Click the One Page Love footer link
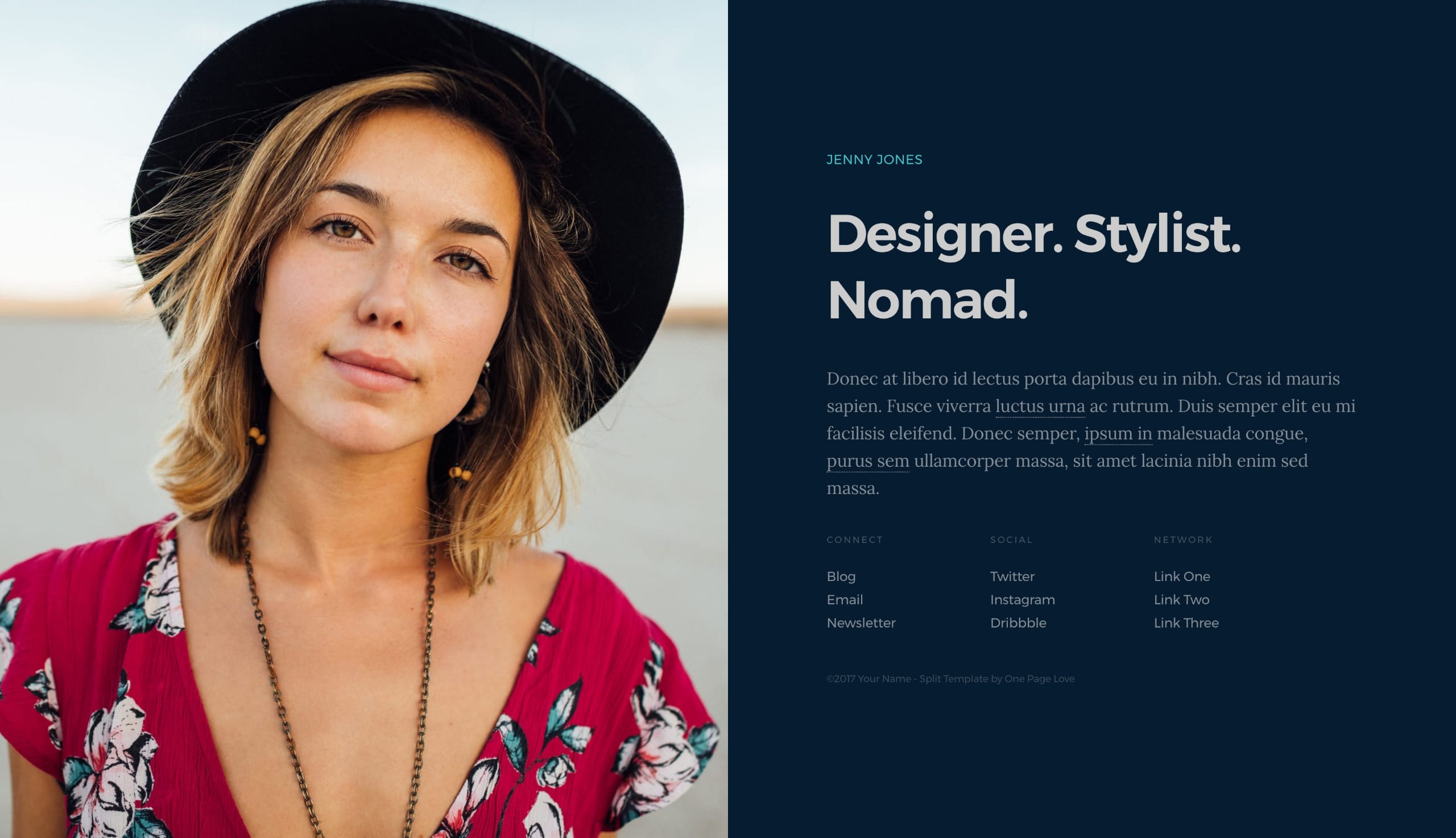 tap(1040, 679)
